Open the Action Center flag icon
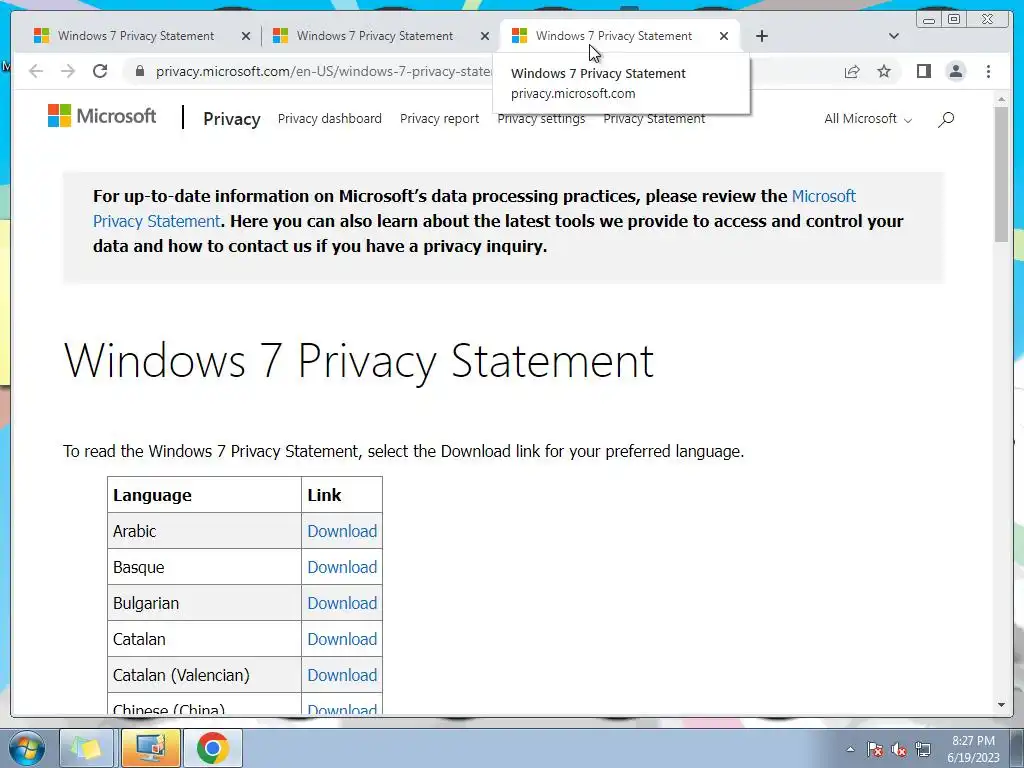Screen dimensions: 1024x768 (x=875, y=749)
